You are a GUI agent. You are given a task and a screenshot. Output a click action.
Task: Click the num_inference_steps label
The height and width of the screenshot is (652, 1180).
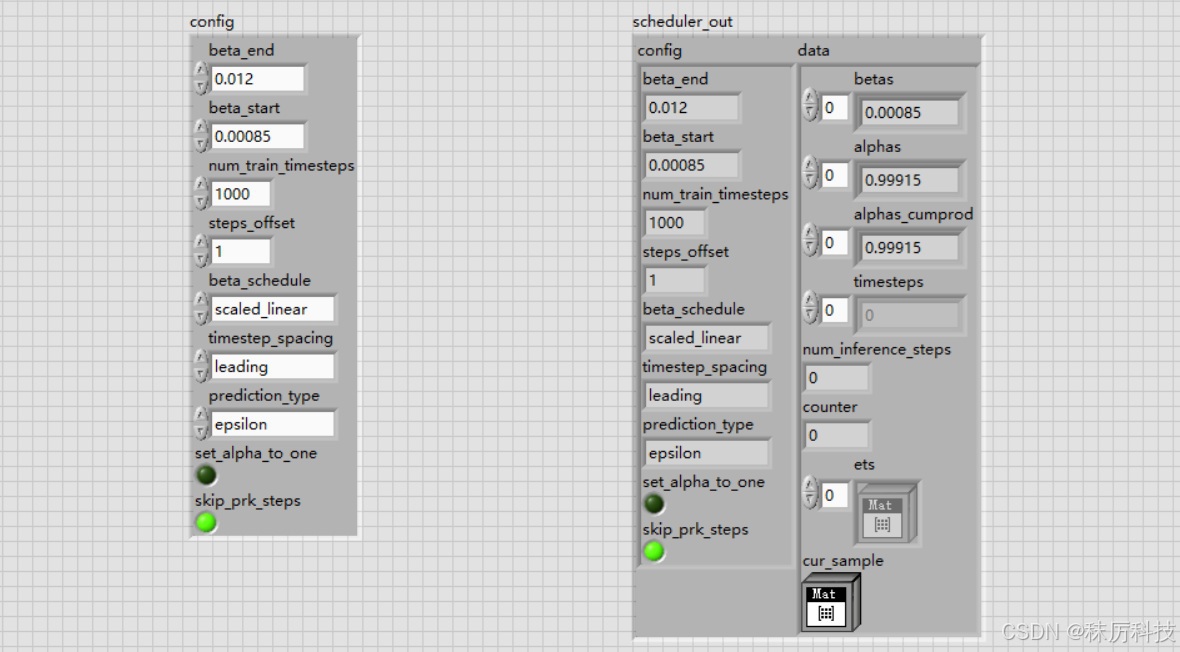tap(877, 349)
